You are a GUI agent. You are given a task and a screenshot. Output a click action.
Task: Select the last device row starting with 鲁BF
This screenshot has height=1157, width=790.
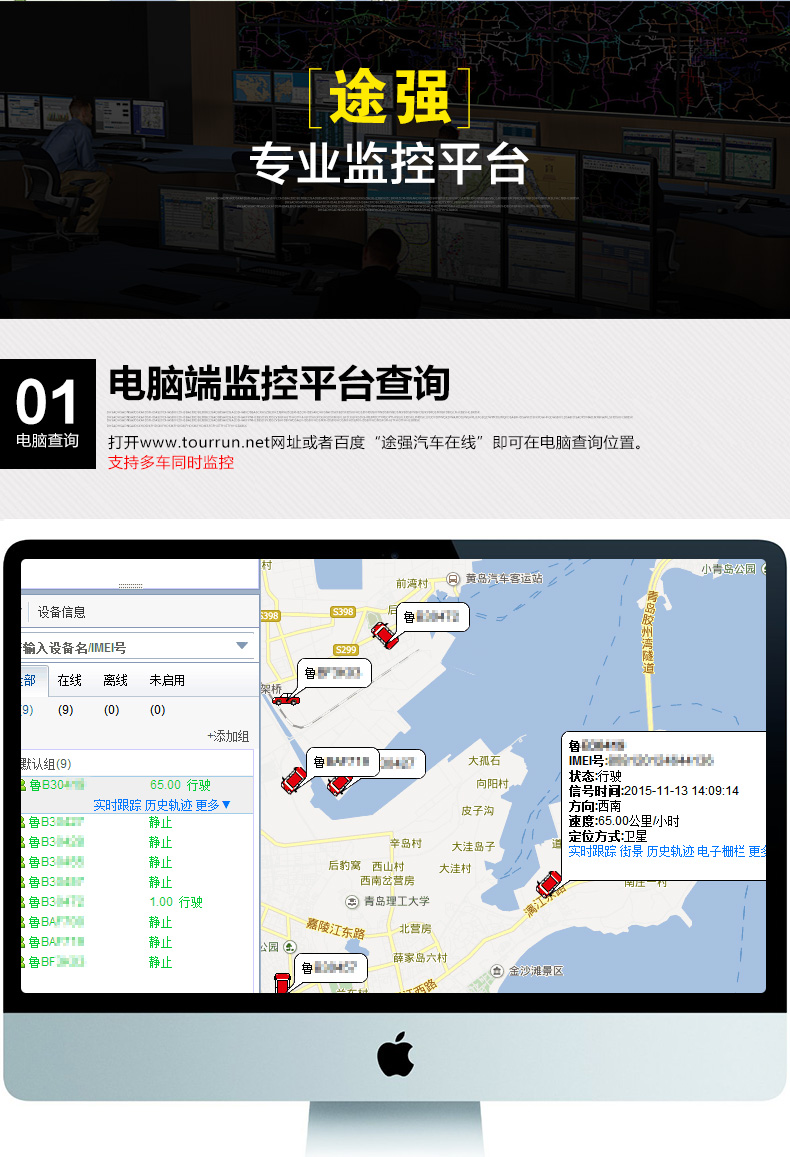(x=137, y=962)
